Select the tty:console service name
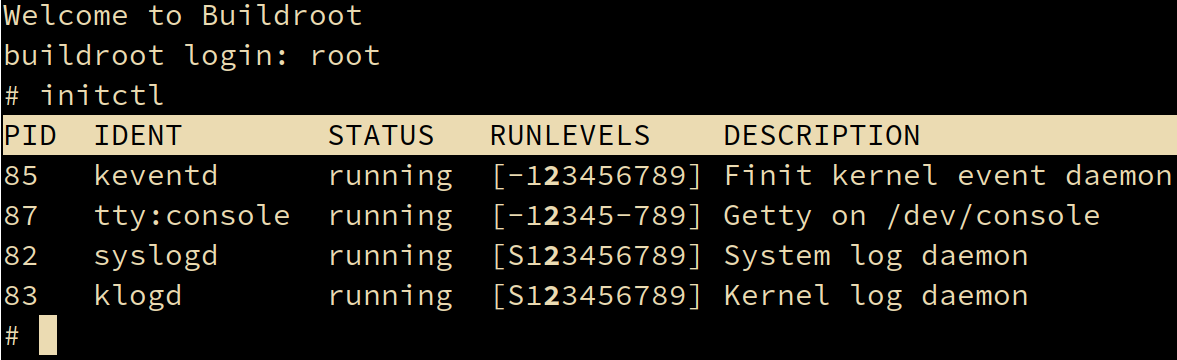Screen dimensions: 1177x360 [192, 216]
